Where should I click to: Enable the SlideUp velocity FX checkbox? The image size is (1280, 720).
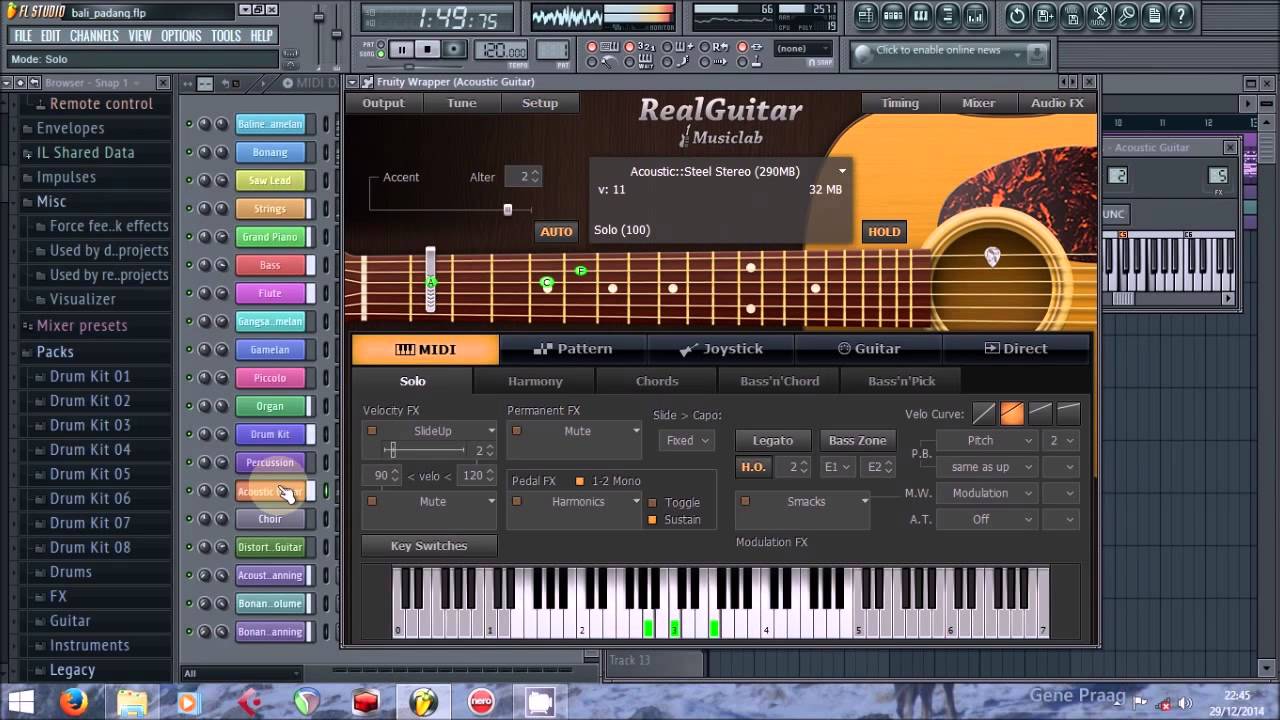pos(372,431)
